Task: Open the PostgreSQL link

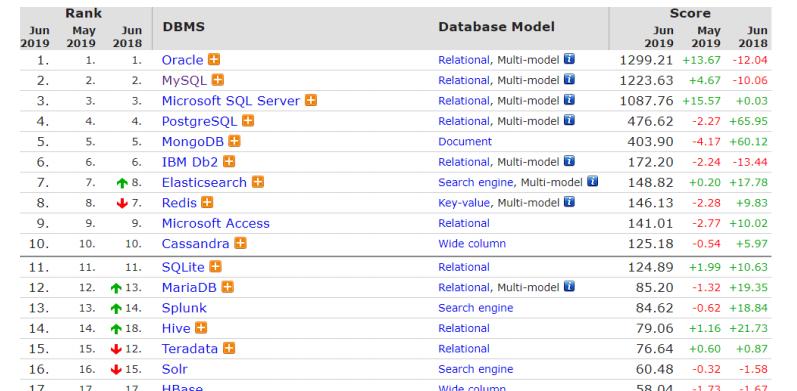Action: 199,122
